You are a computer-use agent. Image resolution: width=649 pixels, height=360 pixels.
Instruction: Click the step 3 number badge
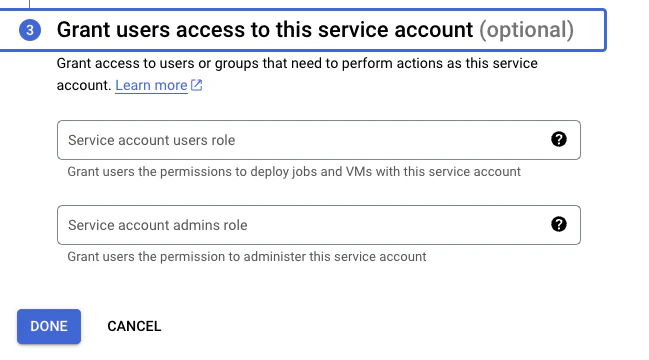coord(30,30)
